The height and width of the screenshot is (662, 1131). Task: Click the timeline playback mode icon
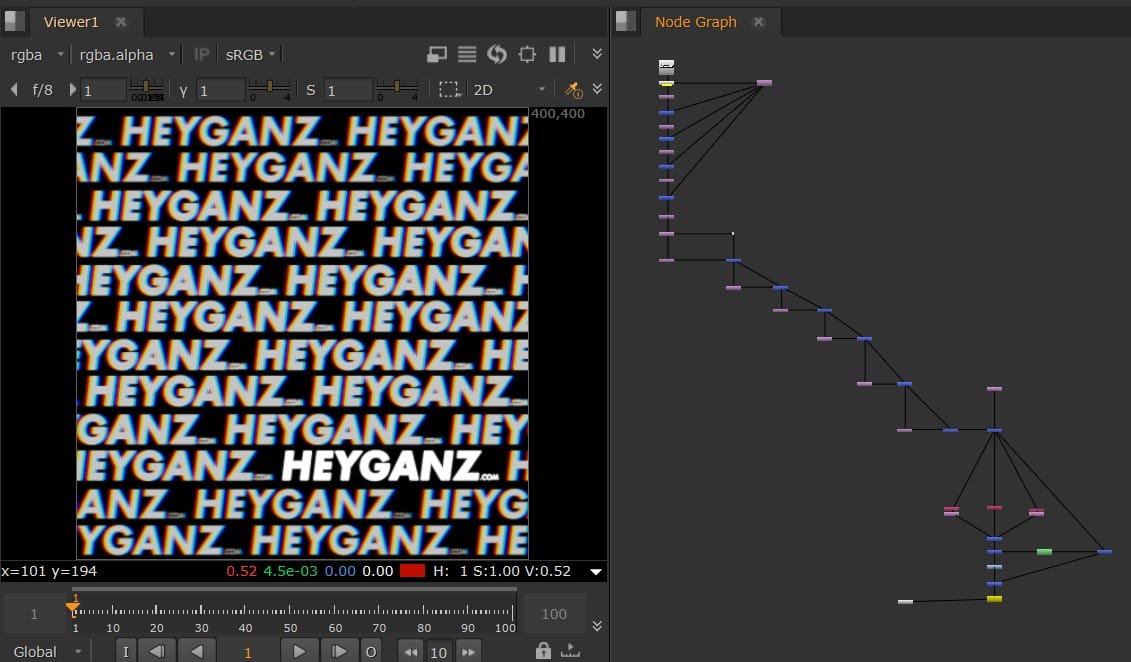click(570, 651)
